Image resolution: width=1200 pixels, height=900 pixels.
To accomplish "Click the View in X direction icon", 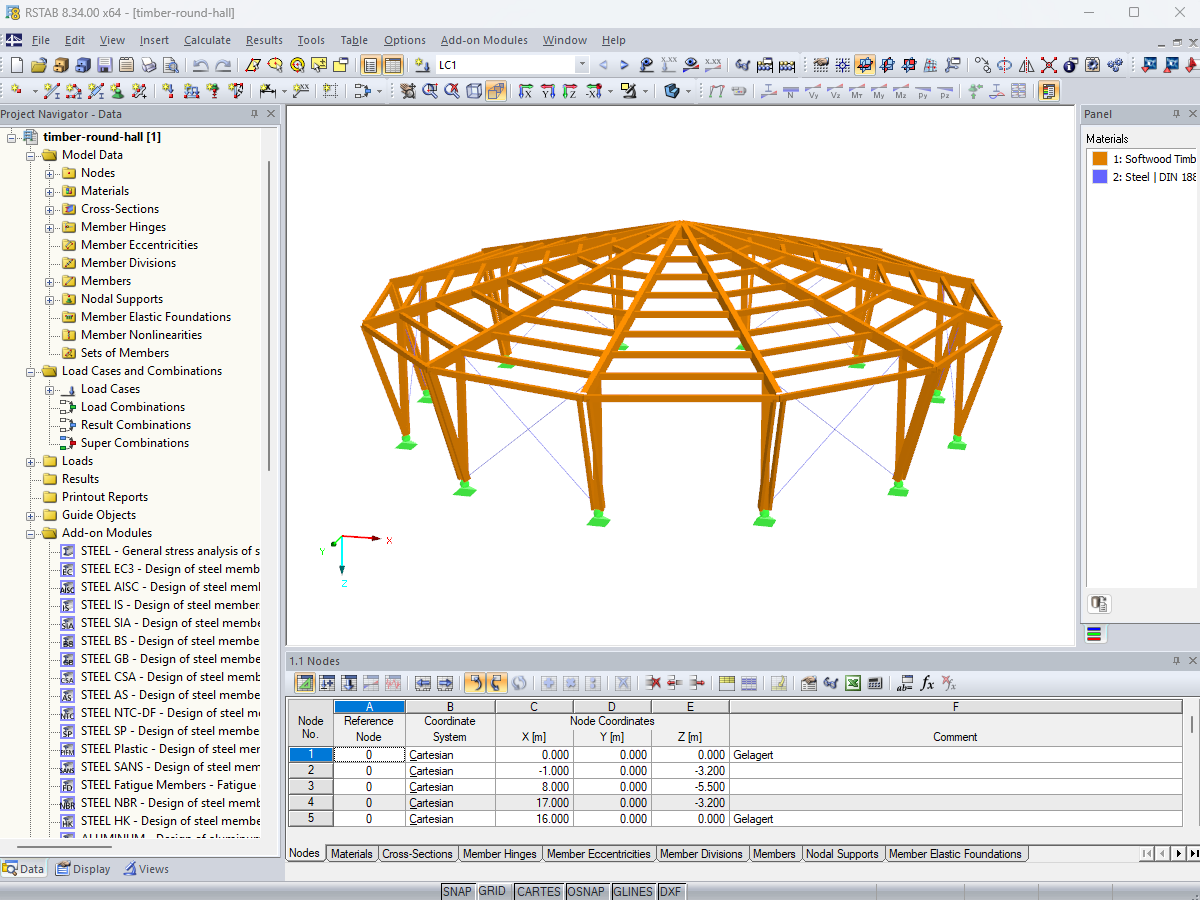I will pos(525,91).
